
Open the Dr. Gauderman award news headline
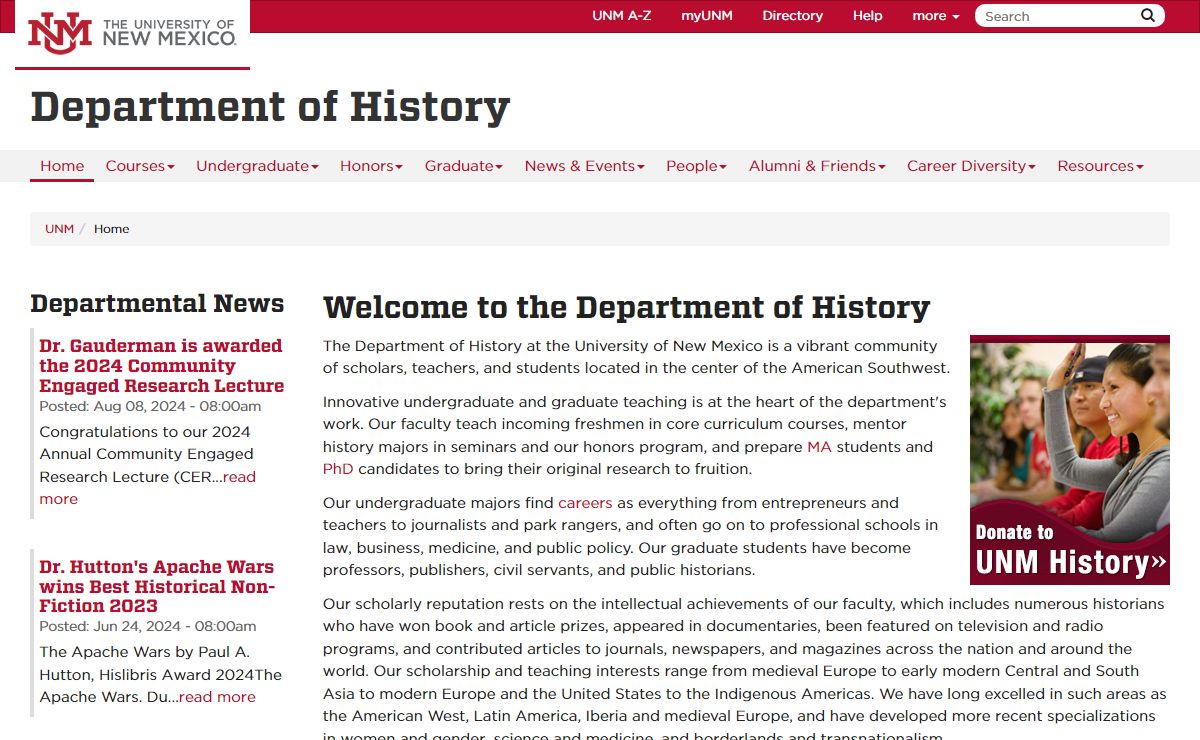click(x=161, y=366)
